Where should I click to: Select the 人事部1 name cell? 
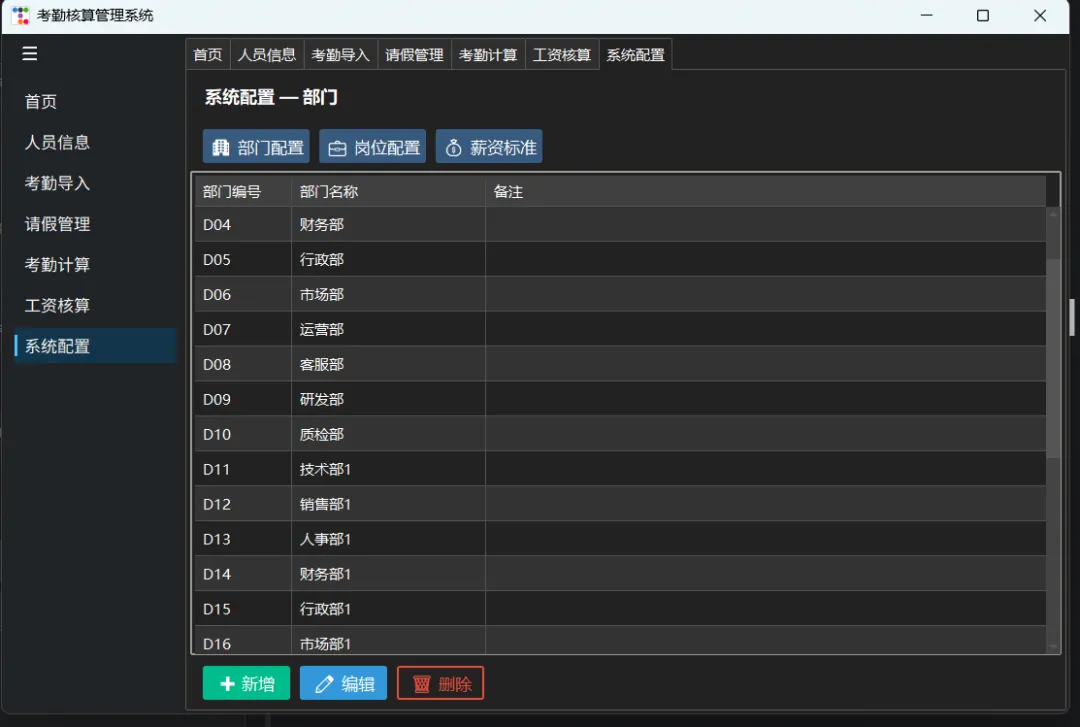388,539
